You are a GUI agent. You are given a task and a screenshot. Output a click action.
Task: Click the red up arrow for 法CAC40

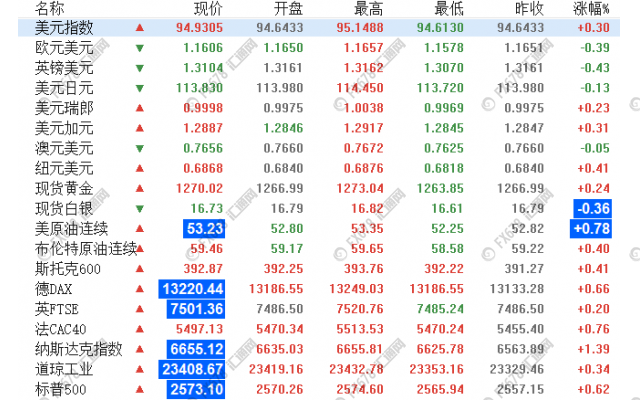[x=140, y=329]
